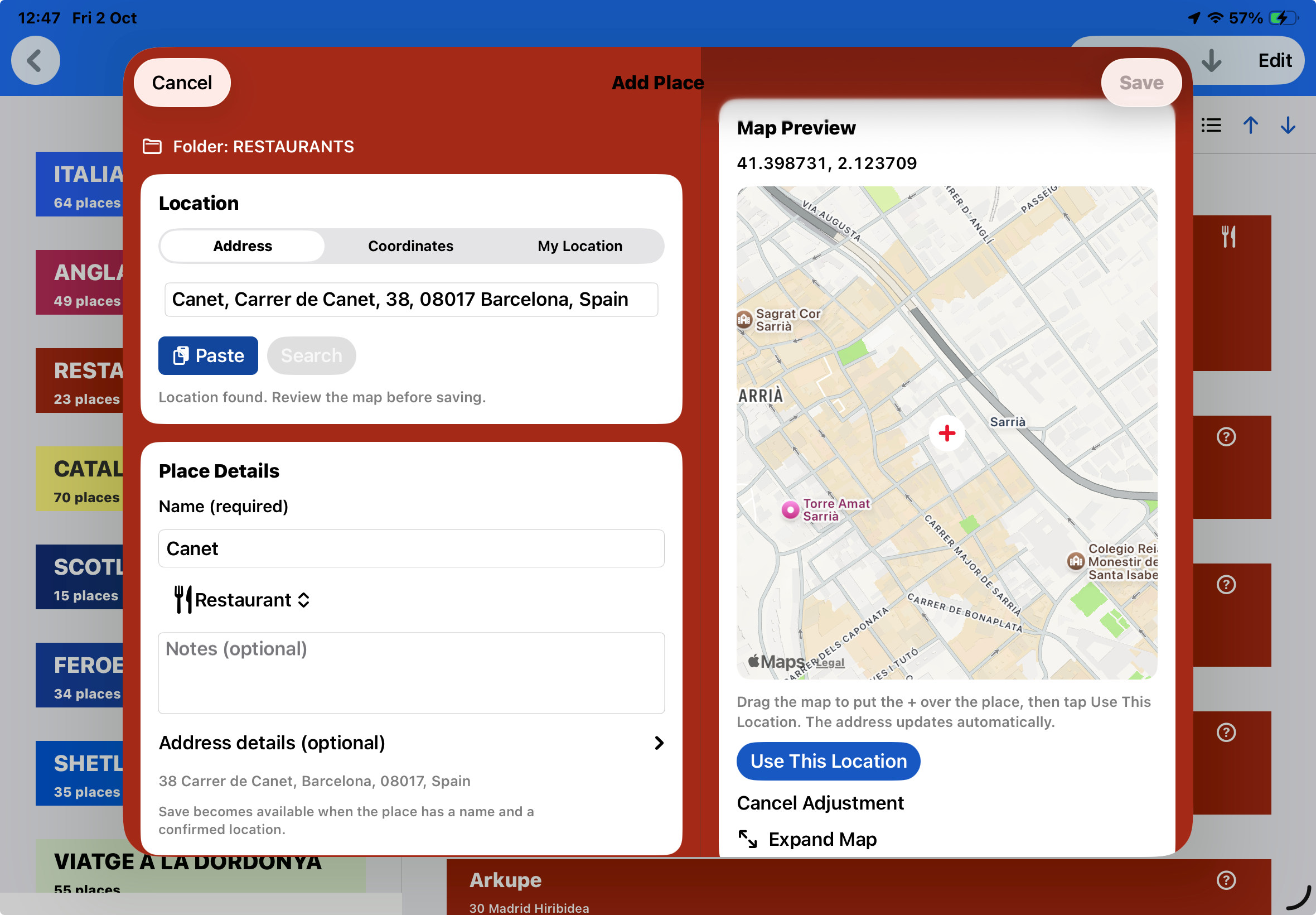1316x915 pixels.
Task: Tap the question mark icon on Arkupe row
Action: pos(1226,880)
